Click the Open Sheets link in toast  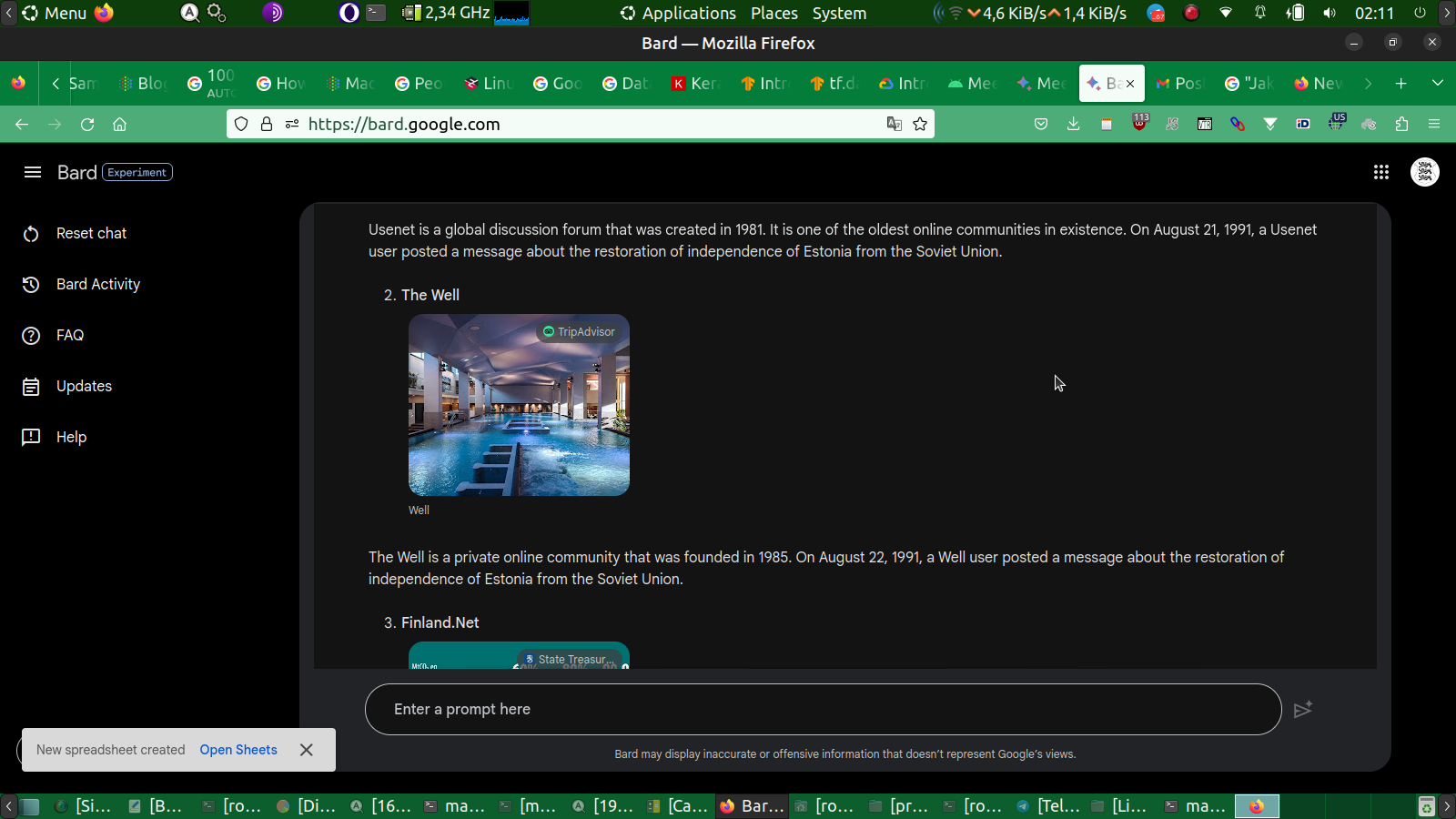pos(238,750)
